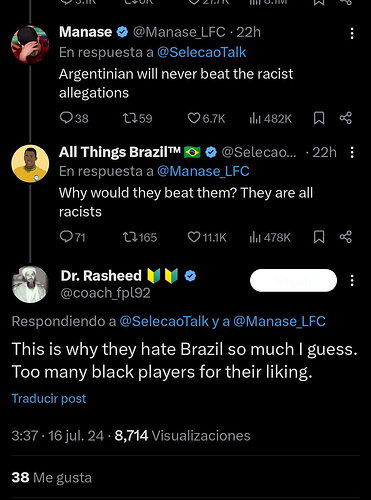Open more options menu on Manase's tweet
This screenshot has width=371, height=500.
point(352,33)
